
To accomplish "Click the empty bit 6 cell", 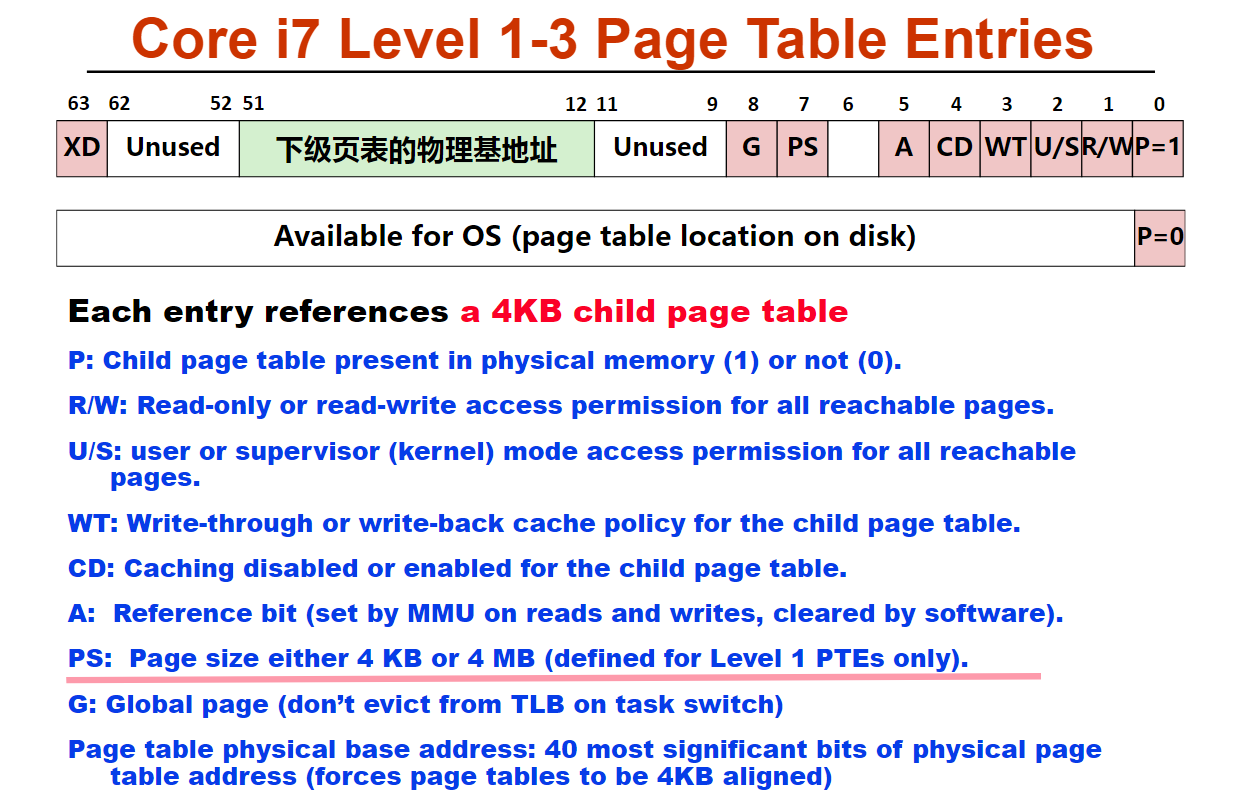I will pyautogui.click(x=853, y=148).
